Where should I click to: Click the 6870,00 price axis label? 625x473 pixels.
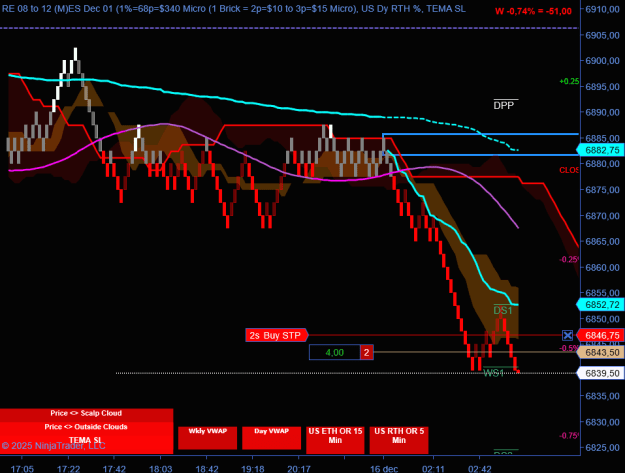coord(602,216)
